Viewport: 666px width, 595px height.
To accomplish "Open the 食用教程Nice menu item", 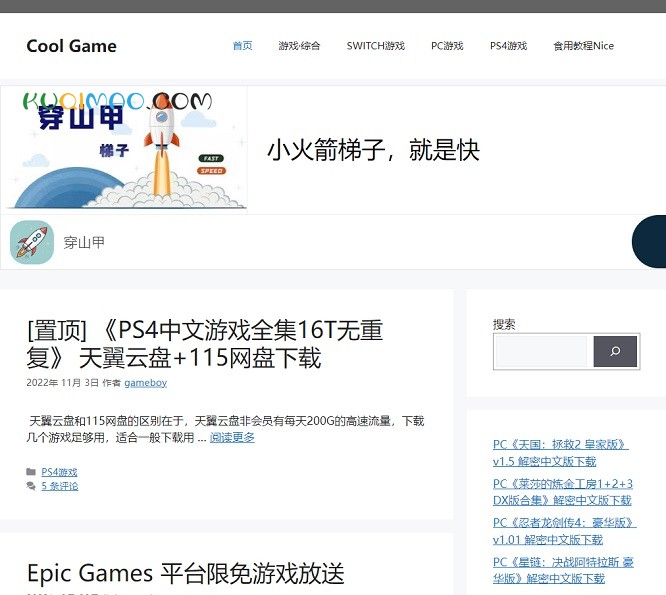I will pos(583,46).
